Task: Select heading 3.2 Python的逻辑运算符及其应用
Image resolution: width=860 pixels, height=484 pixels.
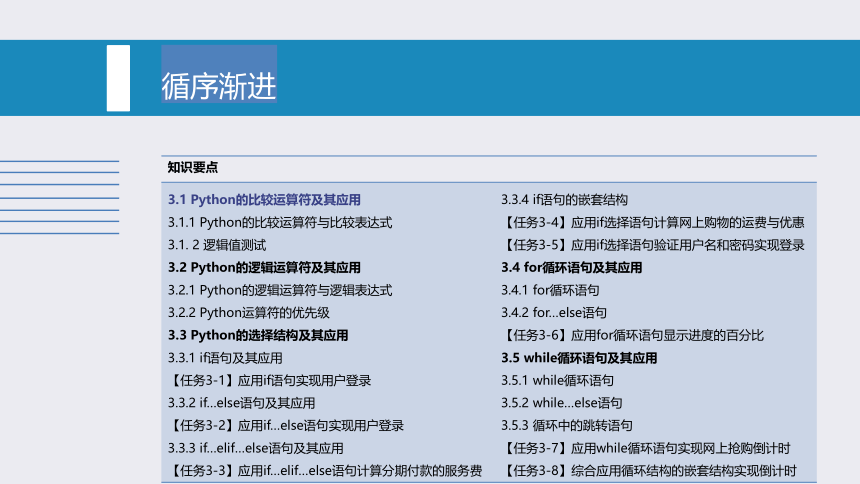Action: tap(264, 267)
